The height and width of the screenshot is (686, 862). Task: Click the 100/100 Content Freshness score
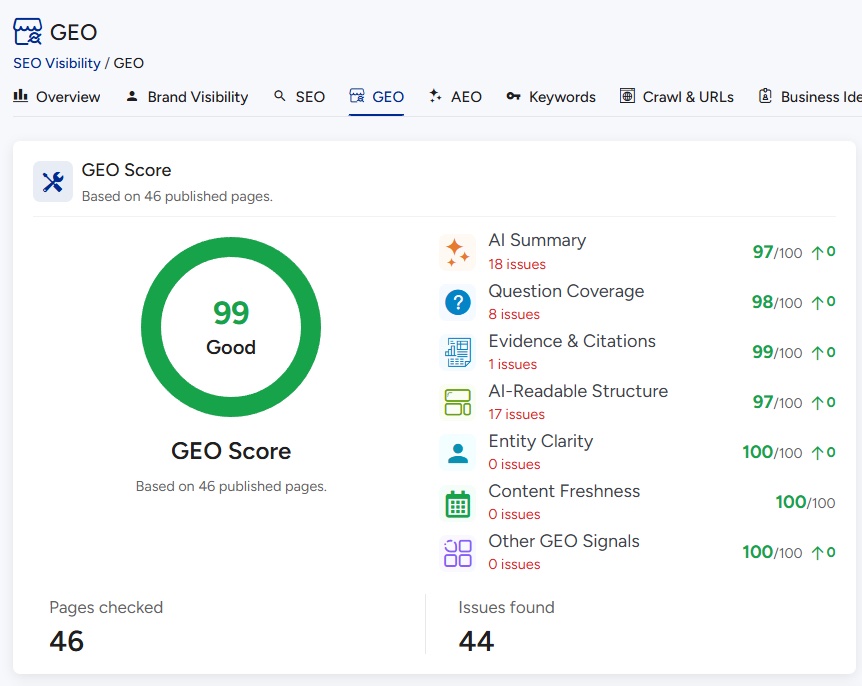[x=805, y=502]
